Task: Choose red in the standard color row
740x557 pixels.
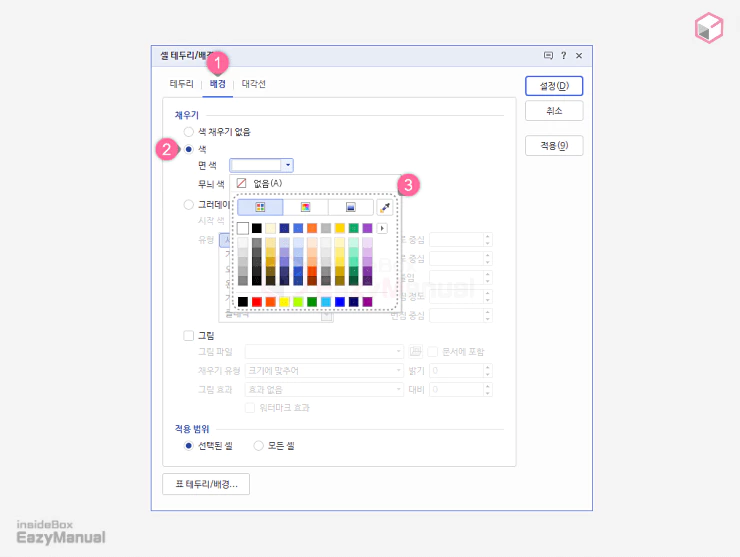Action: [257, 302]
